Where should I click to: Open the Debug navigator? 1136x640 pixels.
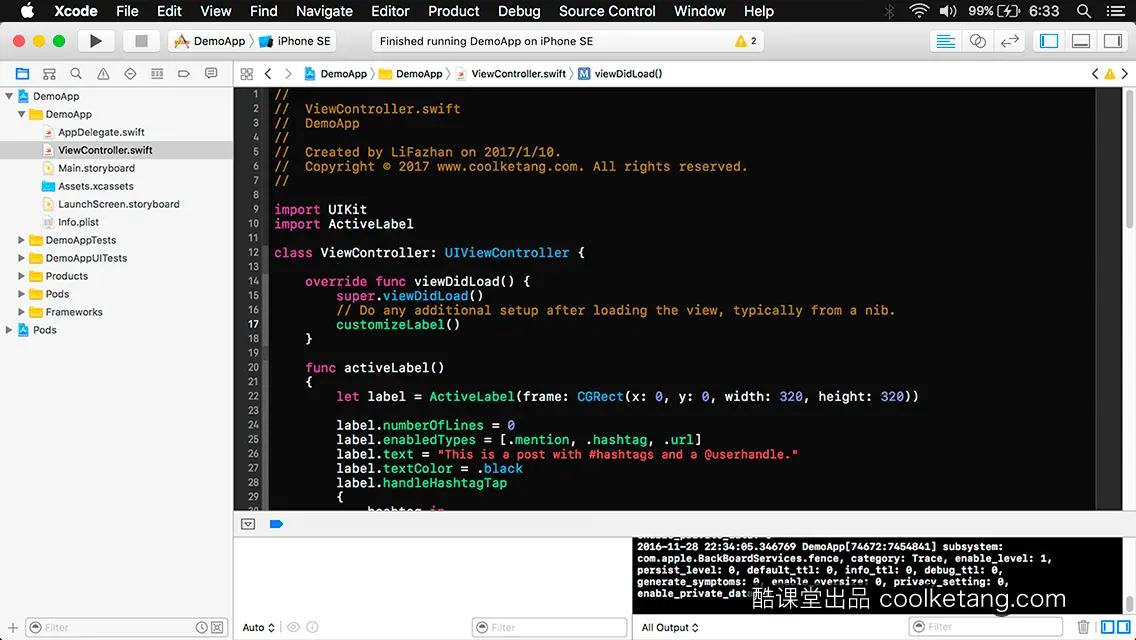click(157, 74)
